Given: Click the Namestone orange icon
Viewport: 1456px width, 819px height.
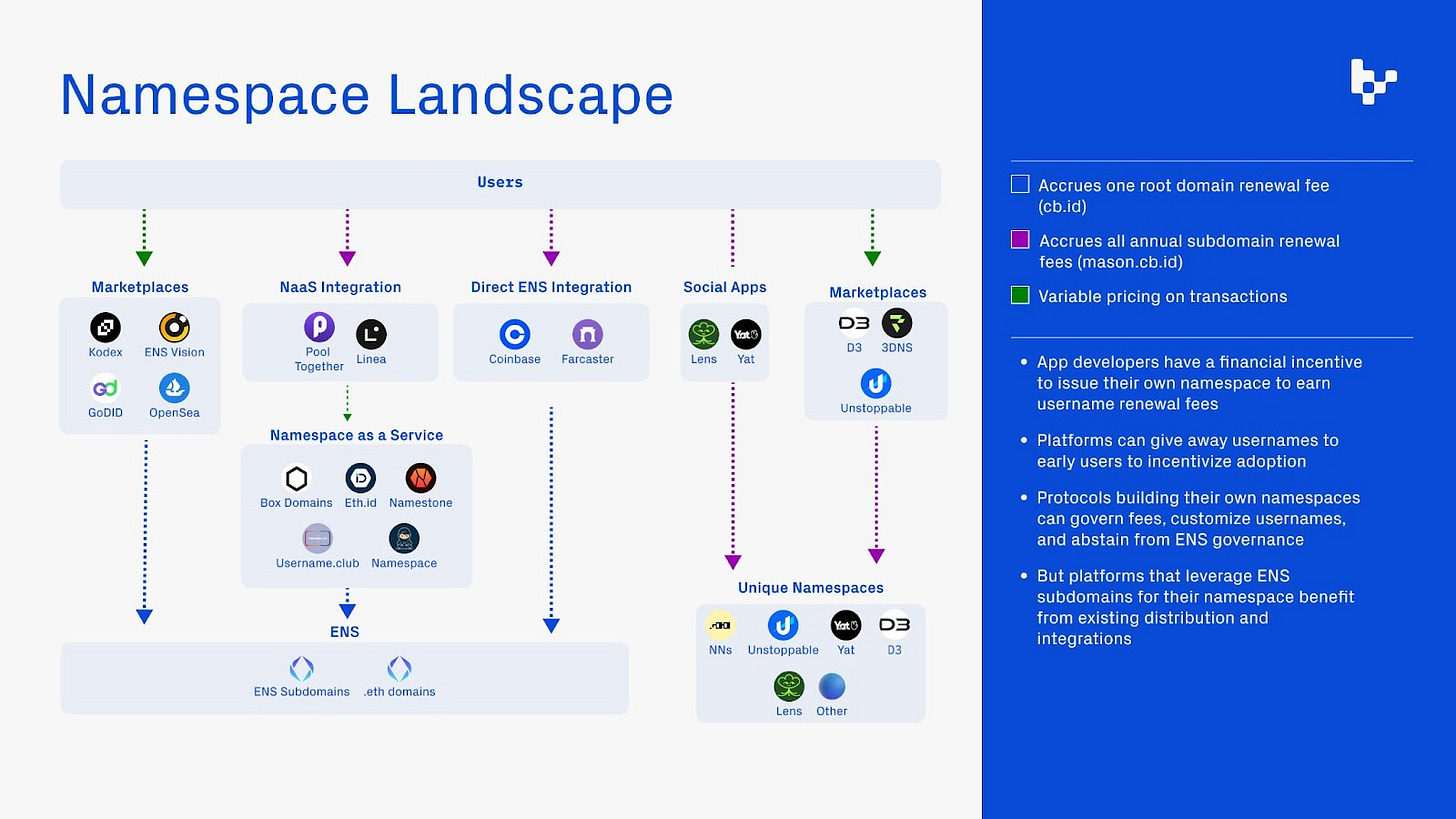Looking at the screenshot, I should [421, 478].
